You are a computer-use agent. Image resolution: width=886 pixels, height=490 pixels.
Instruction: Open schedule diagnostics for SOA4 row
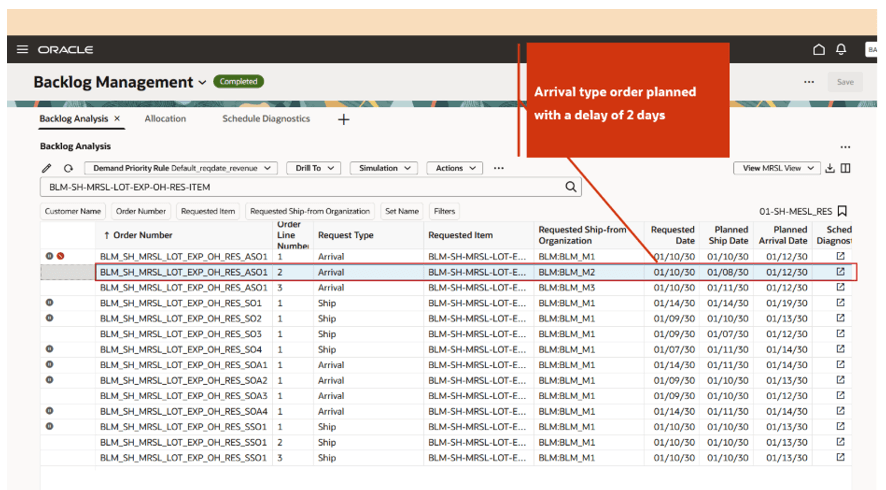click(x=841, y=411)
